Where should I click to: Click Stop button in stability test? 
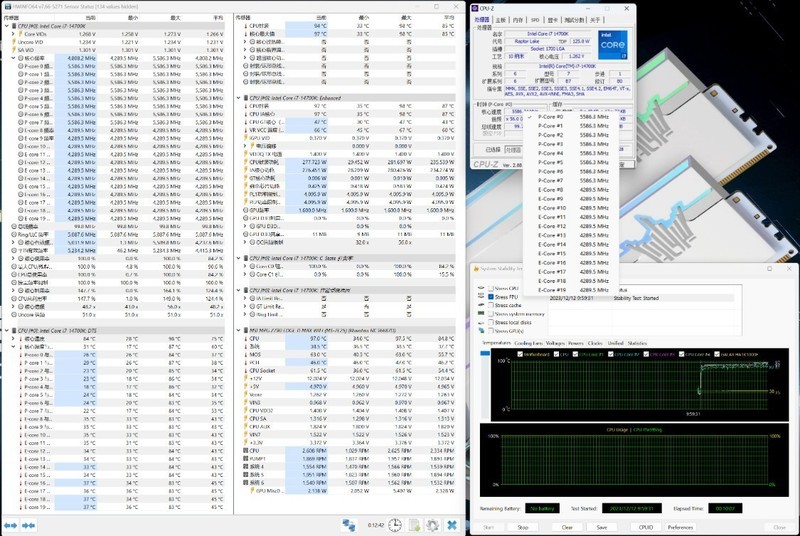[x=522, y=527]
